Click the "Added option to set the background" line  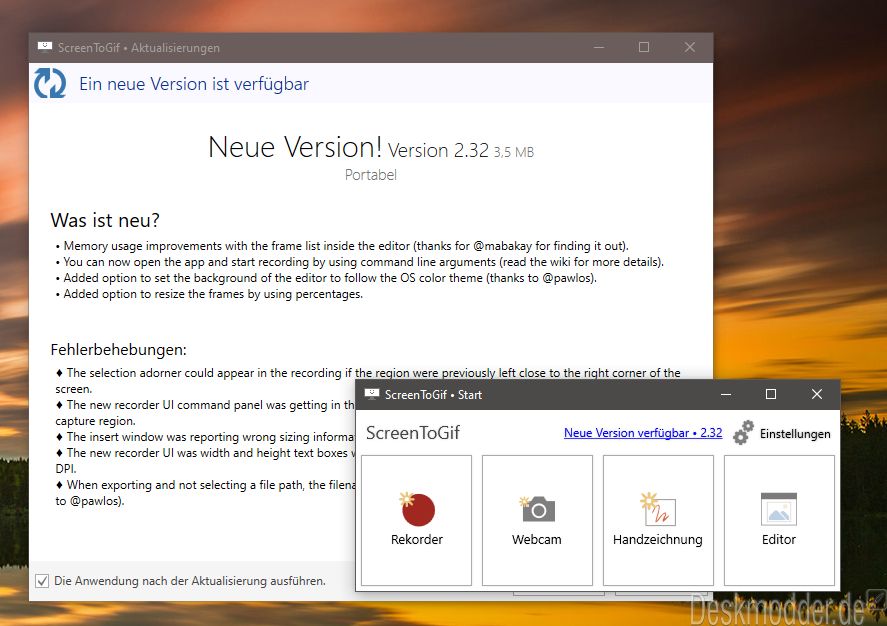coord(326,278)
